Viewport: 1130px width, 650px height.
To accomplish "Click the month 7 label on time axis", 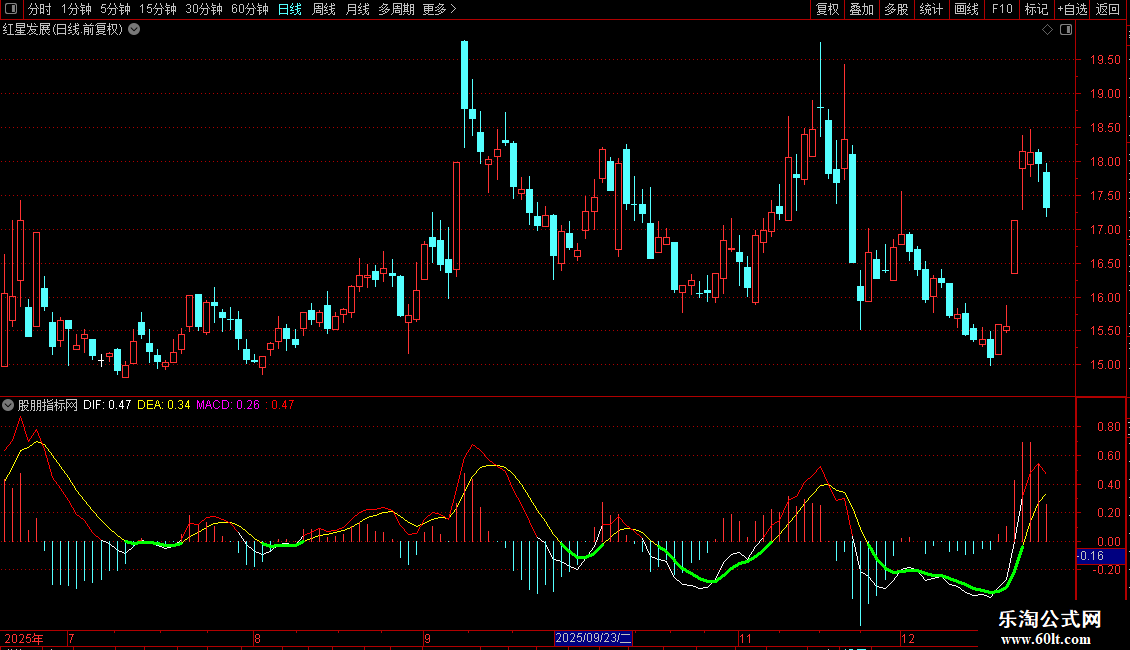I will click(71, 638).
